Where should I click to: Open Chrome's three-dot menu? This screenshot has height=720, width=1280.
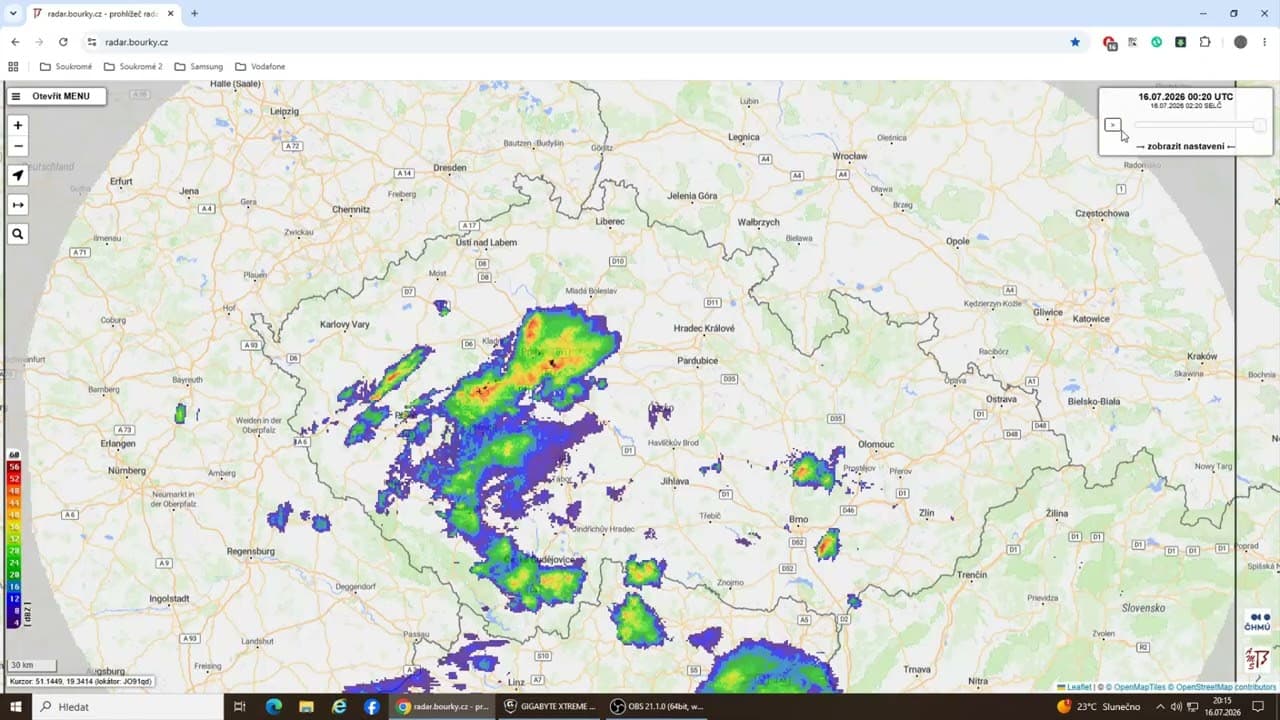[1265, 42]
